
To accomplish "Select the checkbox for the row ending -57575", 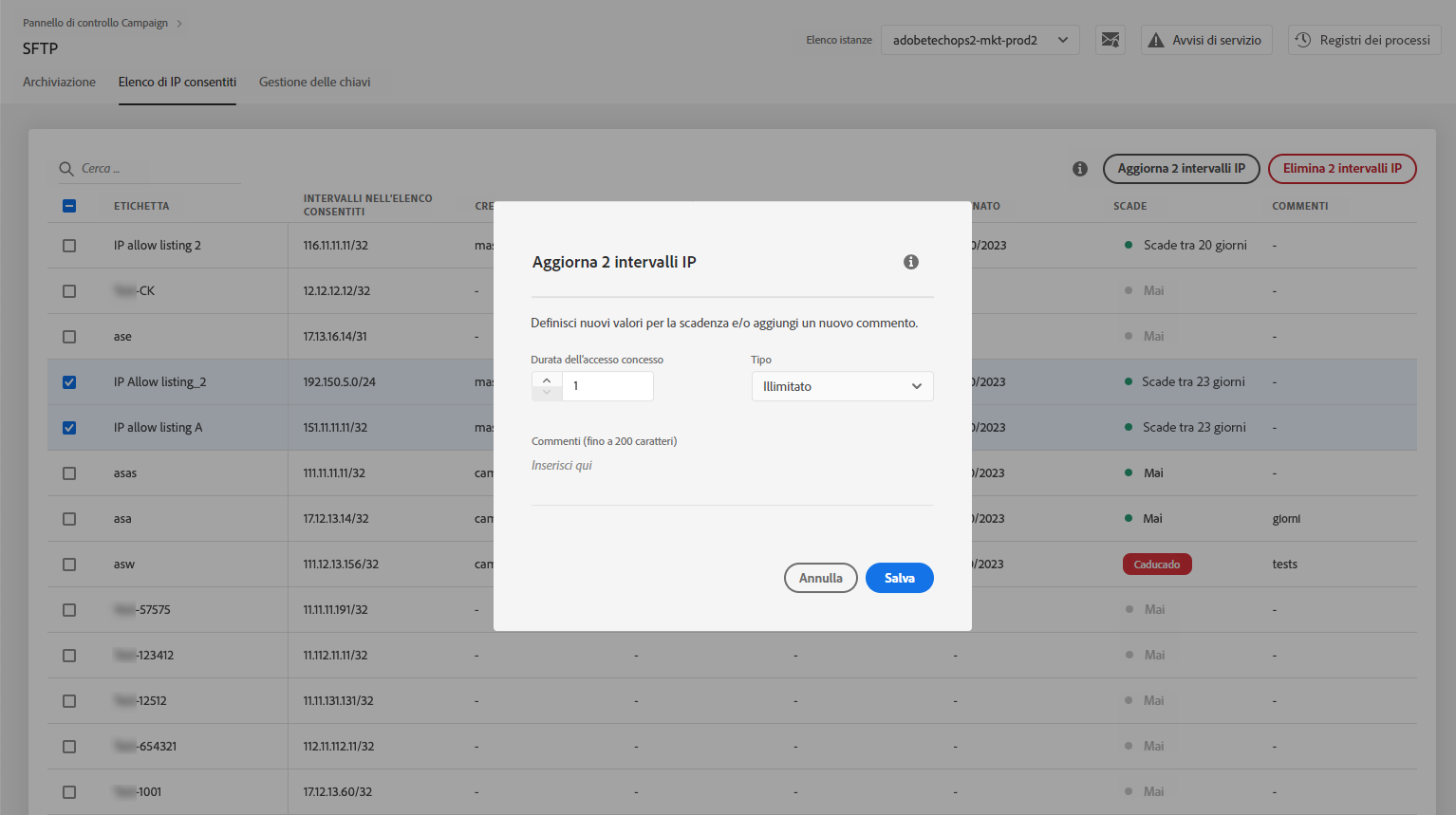I will tap(69, 610).
